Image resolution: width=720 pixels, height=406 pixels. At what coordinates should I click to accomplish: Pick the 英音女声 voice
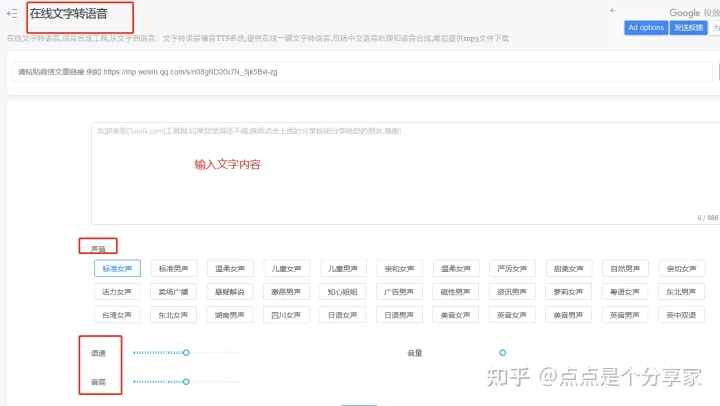[512, 315]
